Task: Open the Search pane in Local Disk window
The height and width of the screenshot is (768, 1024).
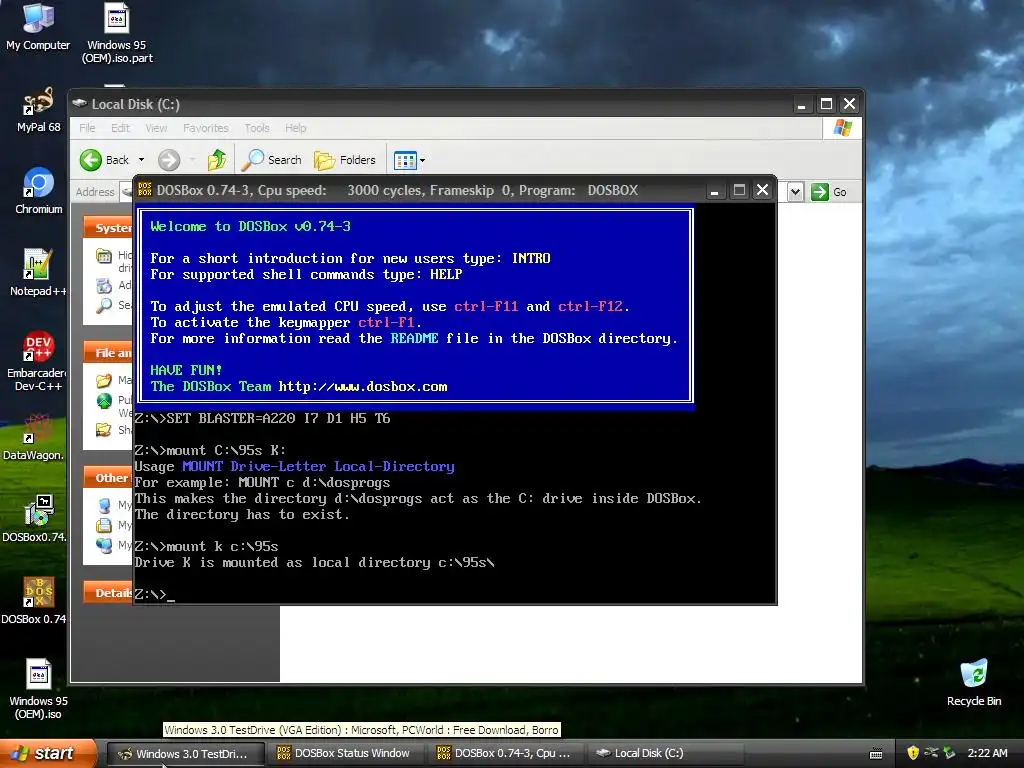Action: (272, 160)
